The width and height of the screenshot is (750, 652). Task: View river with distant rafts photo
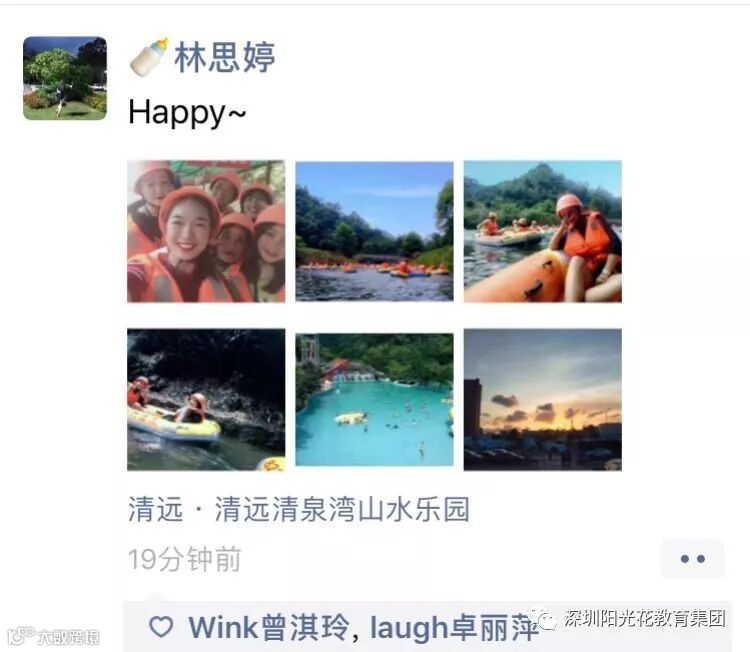coord(375,232)
